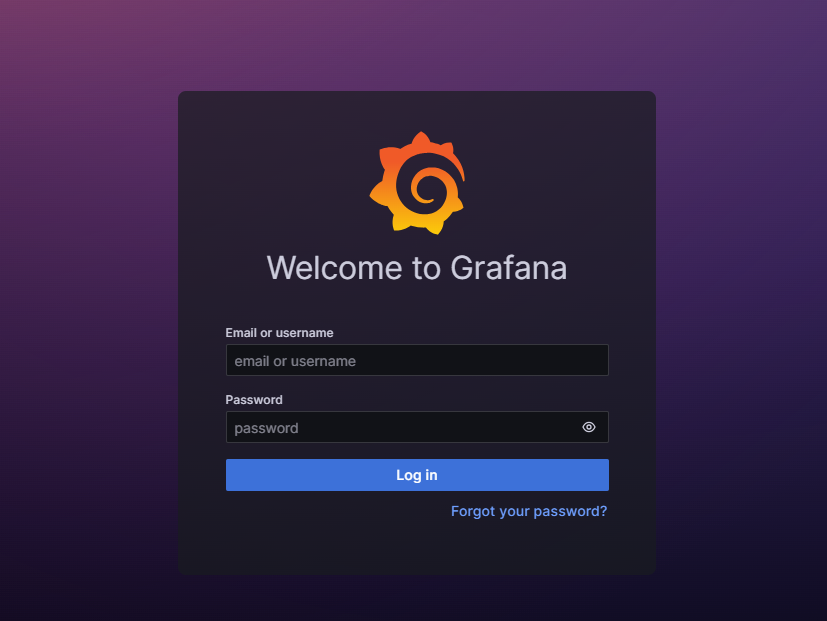Click the Email or username label
The height and width of the screenshot is (621, 827).
280,333
